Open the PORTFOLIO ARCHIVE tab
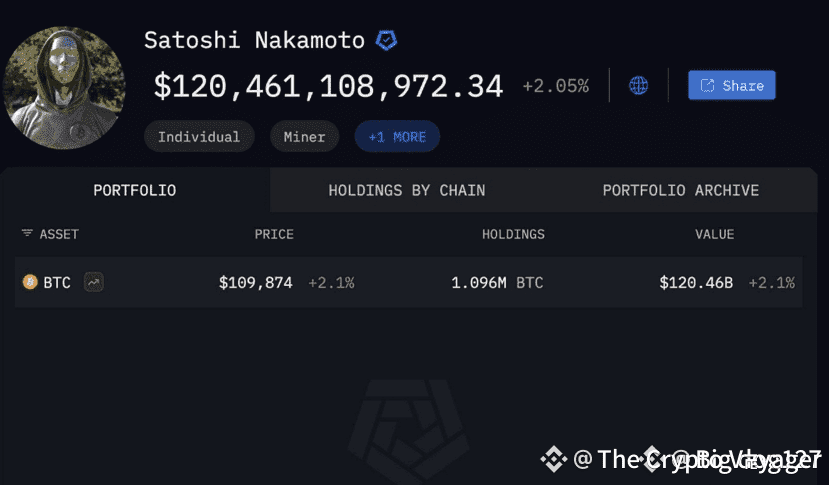Screen dimensions: 829x485 click(680, 190)
